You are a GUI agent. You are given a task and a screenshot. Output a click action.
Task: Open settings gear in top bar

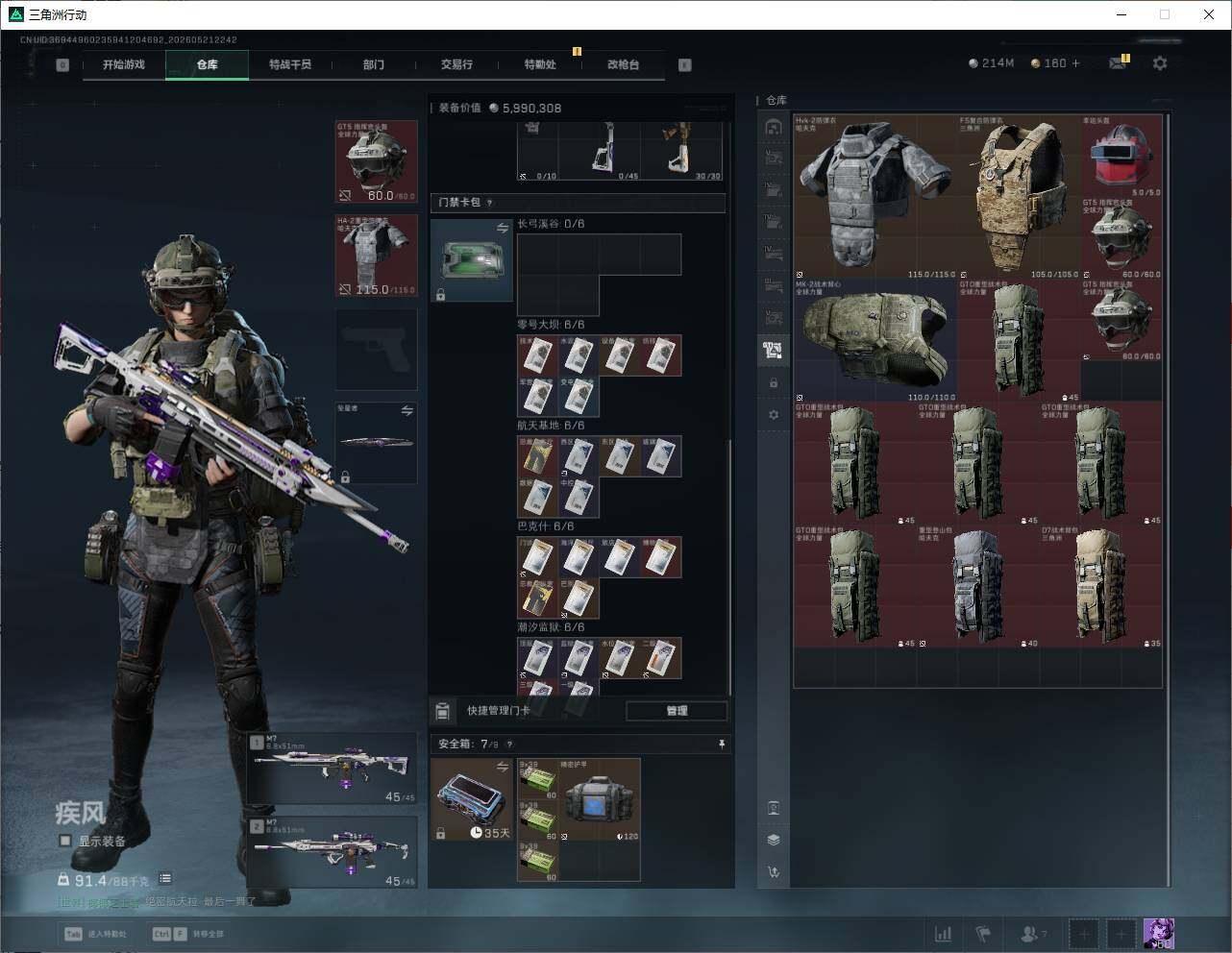pos(1160,63)
